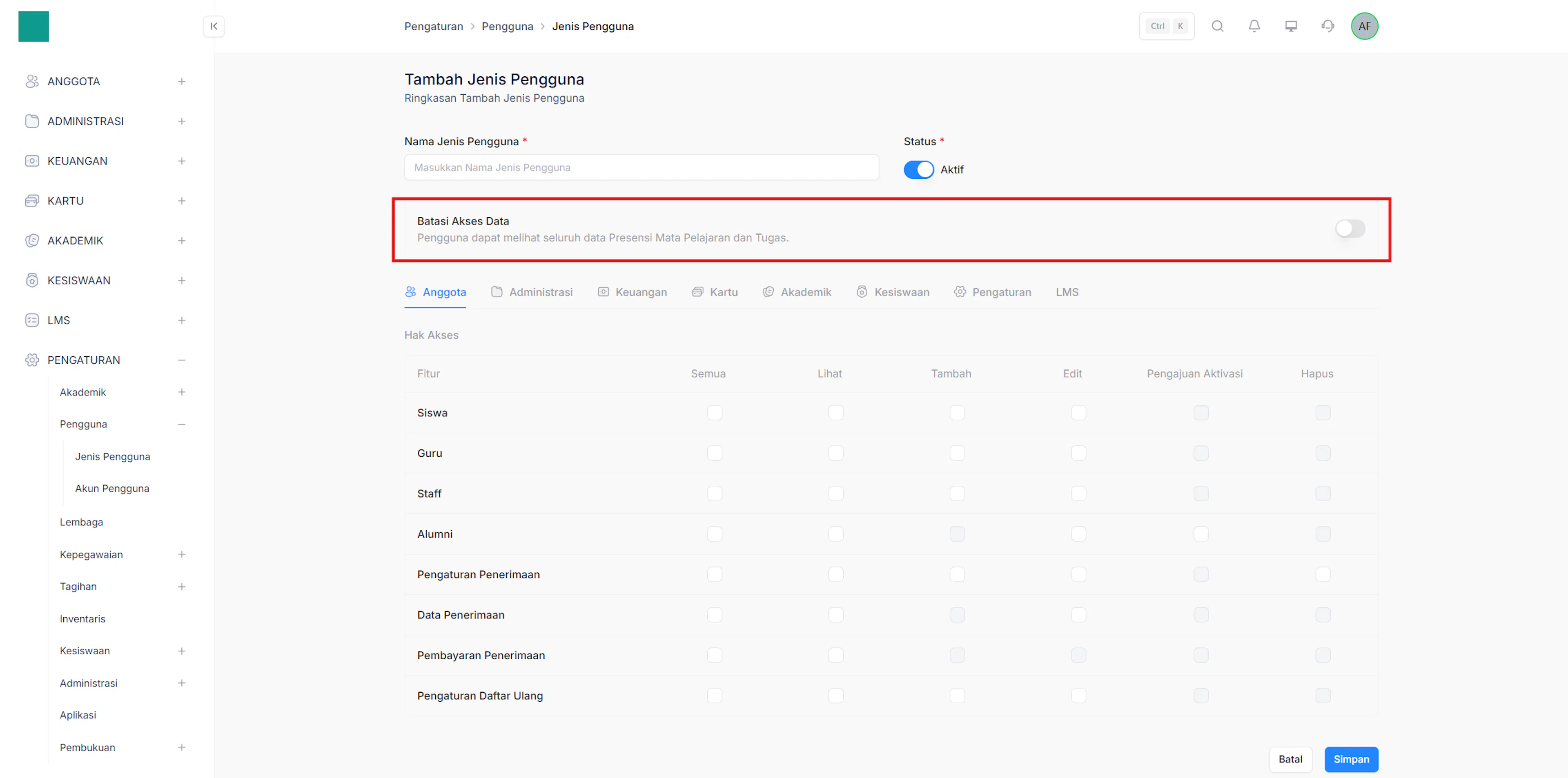This screenshot has height=778, width=1568.
Task: Expand the Kepegawaian submenu plus sign
Action: tap(181, 555)
